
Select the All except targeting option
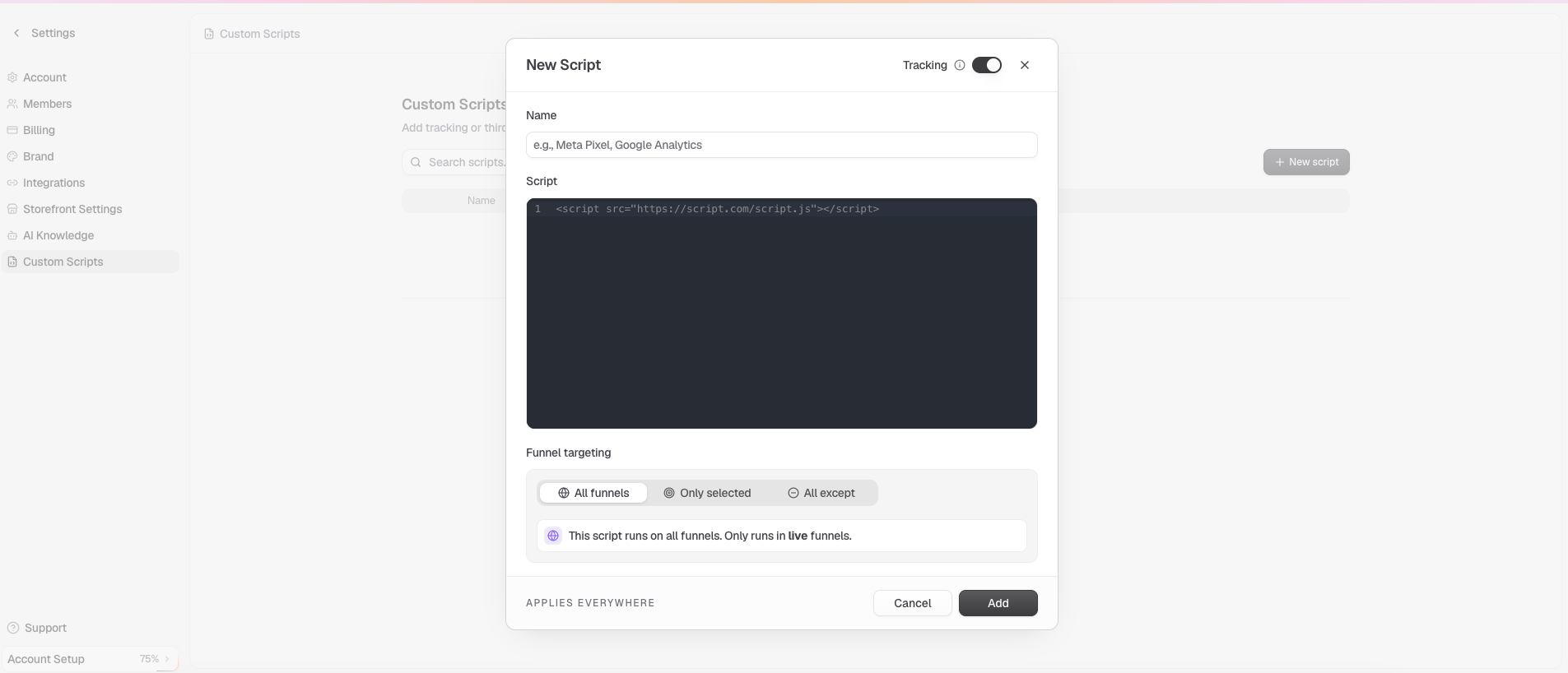(x=821, y=493)
